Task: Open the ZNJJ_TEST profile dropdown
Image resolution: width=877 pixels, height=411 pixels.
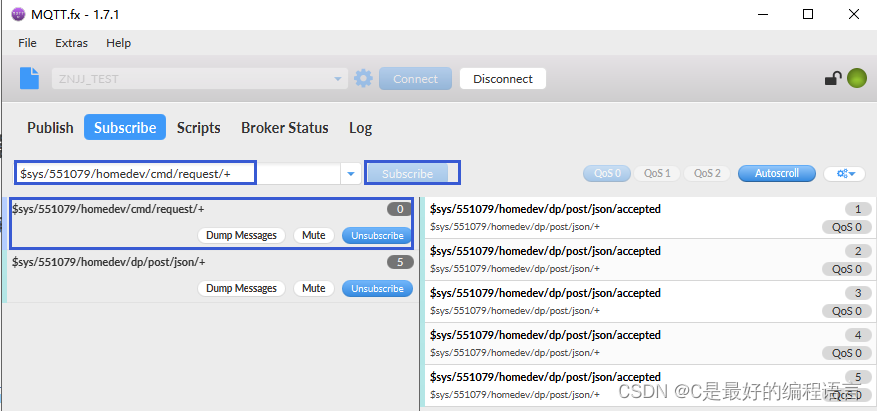Action: [x=200, y=79]
